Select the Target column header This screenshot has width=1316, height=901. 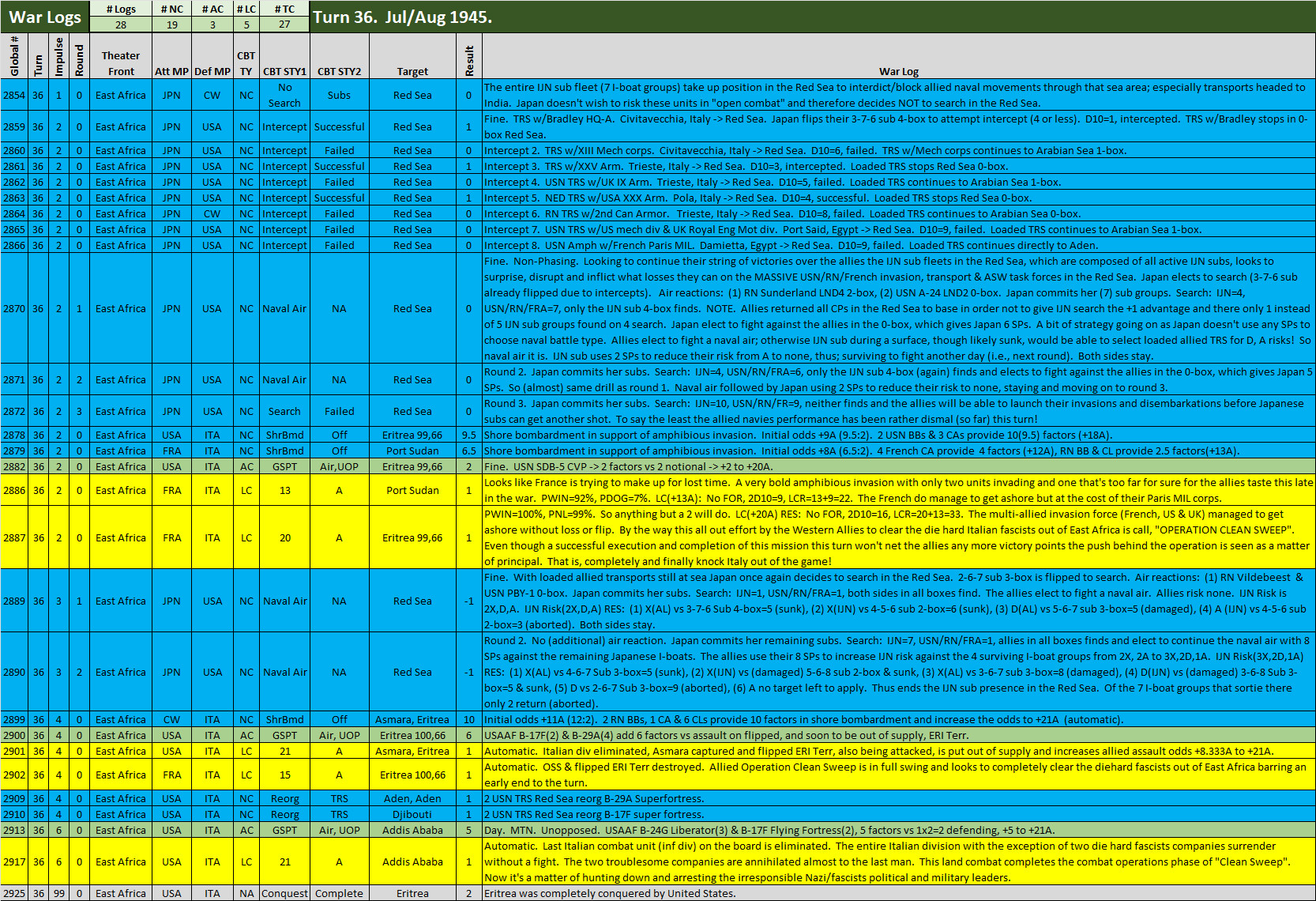coord(412,71)
